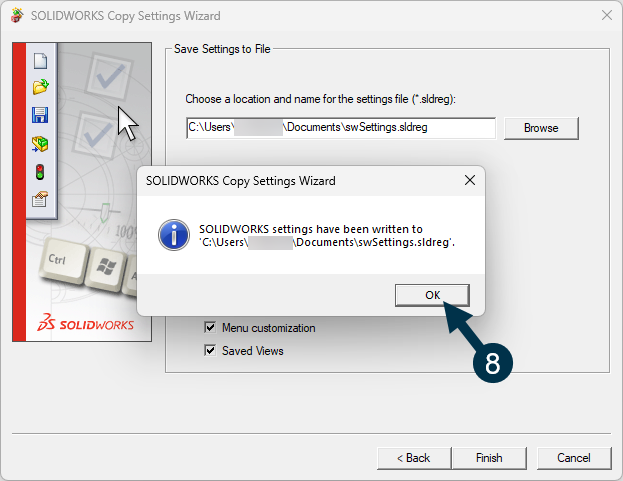The width and height of the screenshot is (623, 481).
Task: Click the Back button
Action: pos(414,458)
